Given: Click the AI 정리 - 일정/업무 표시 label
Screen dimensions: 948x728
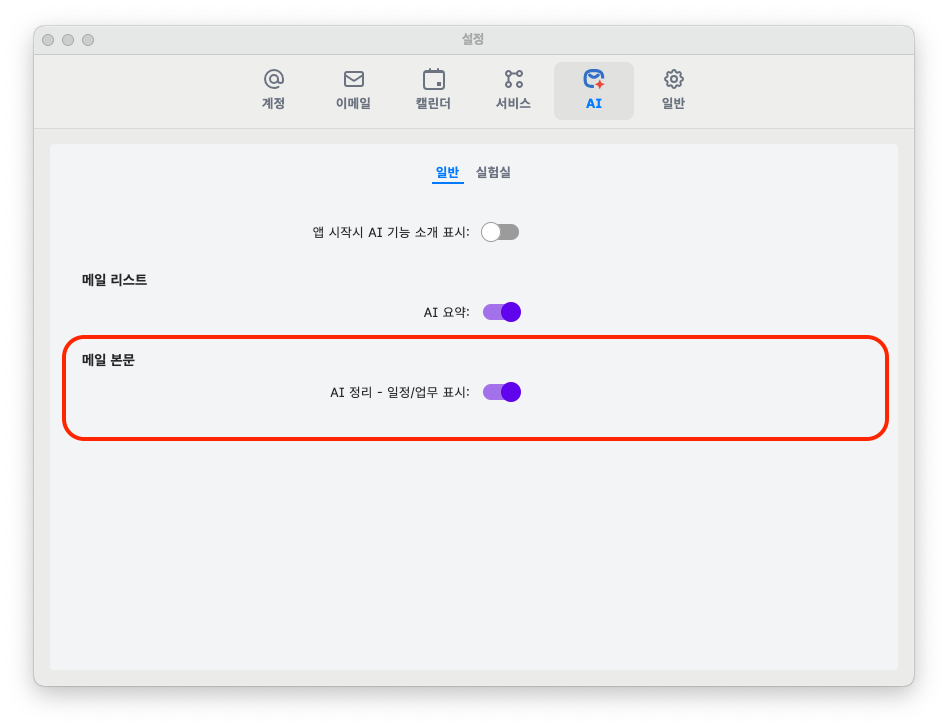Looking at the screenshot, I should tap(400, 392).
